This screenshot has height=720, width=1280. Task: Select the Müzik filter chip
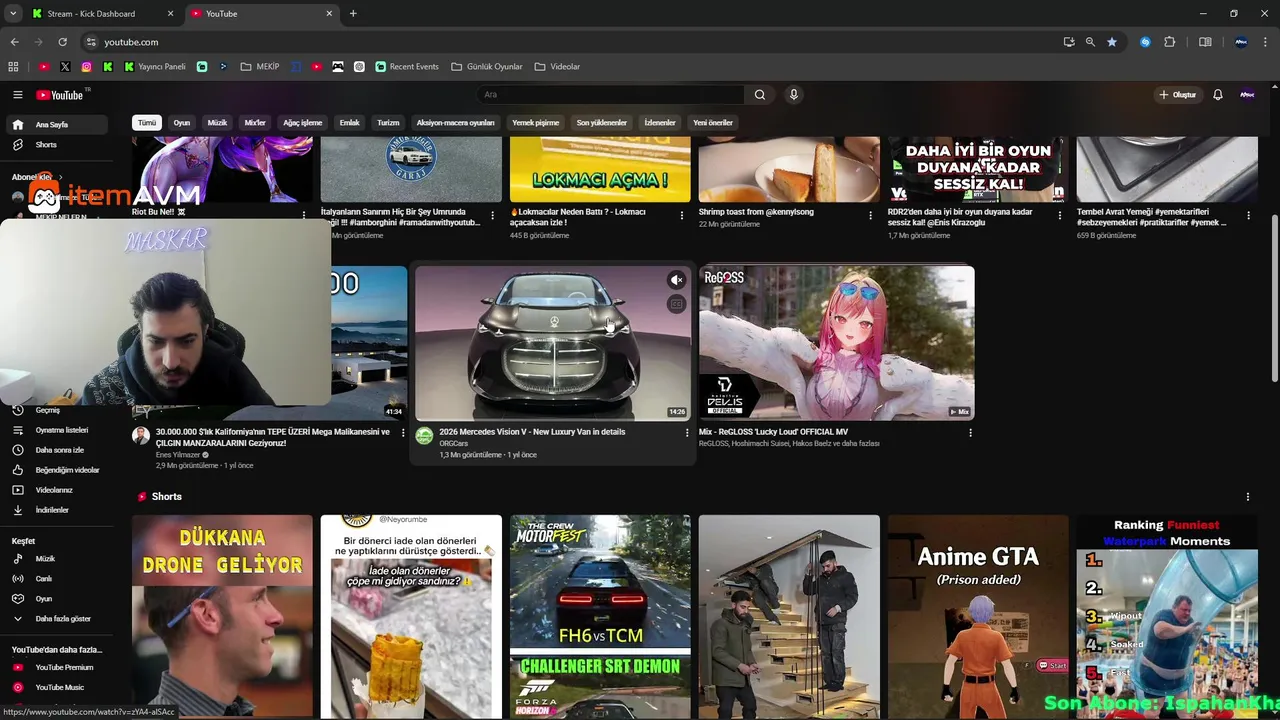point(217,123)
